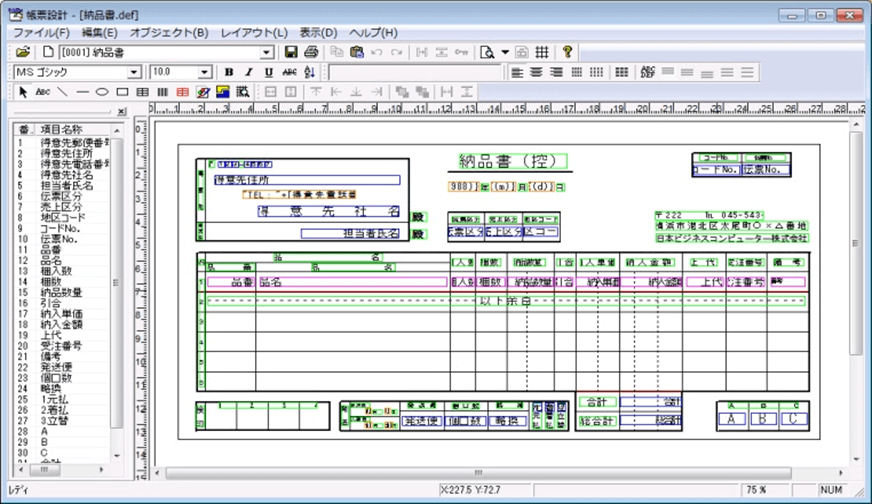Align text right
Image resolution: width=872 pixels, height=504 pixels.
point(556,72)
